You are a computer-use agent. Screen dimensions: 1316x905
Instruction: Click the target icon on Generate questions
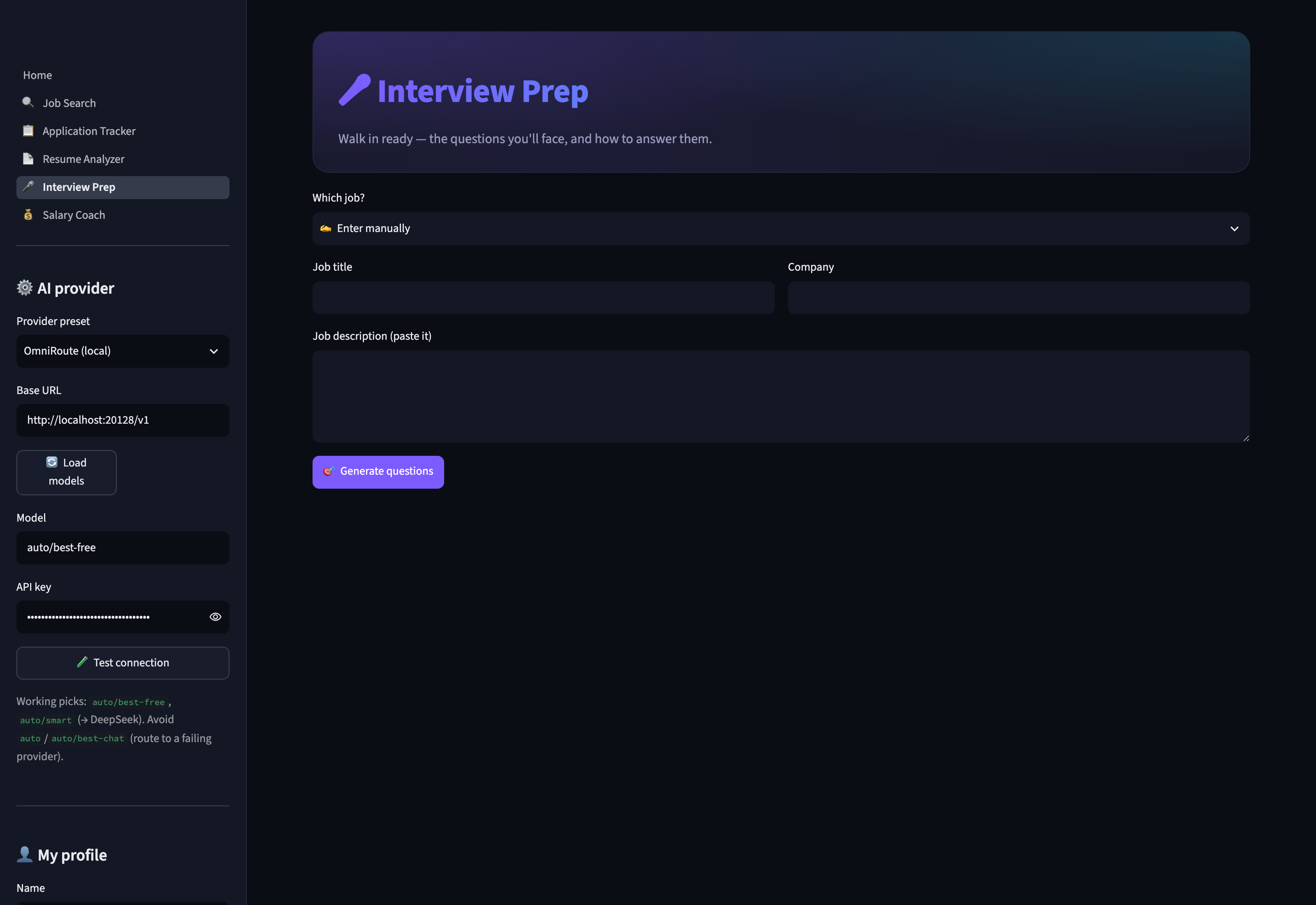(x=328, y=471)
